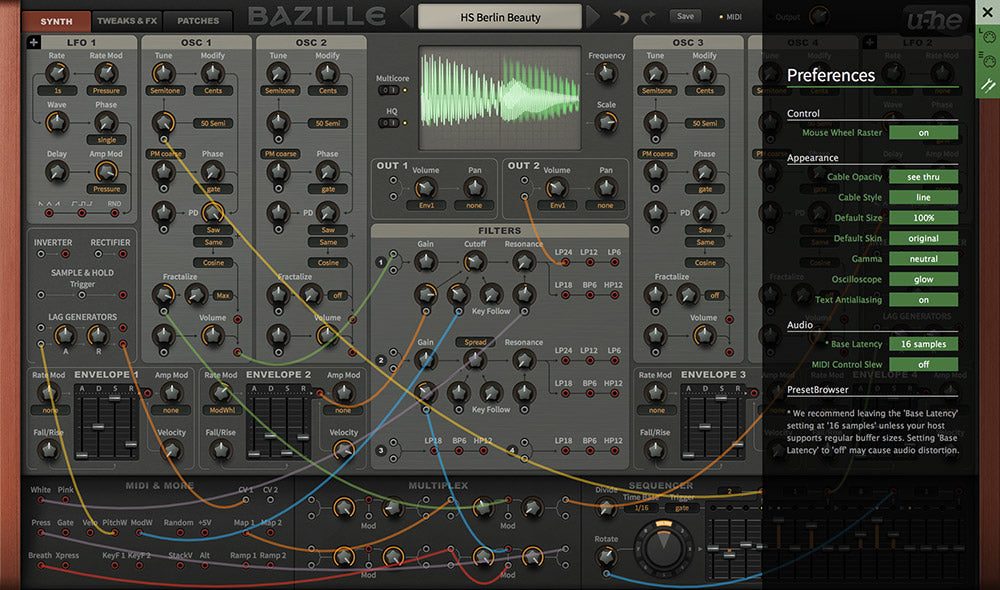Toggle the HQ switch

(x=388, y=122)
